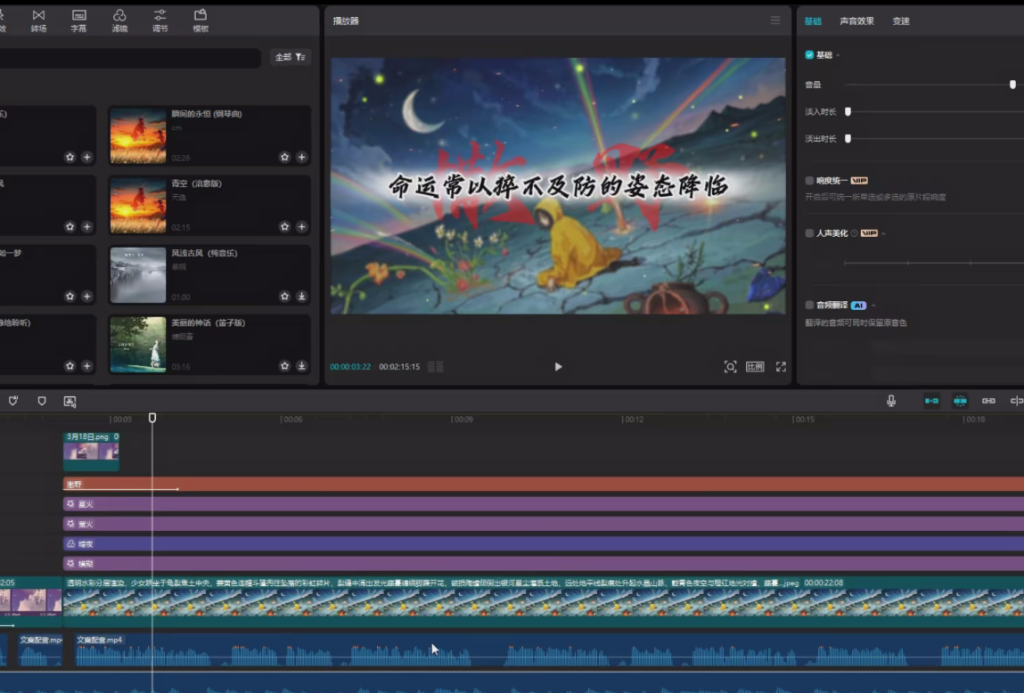
Task: Toggle the 音频翻译 AI checkbox
Action: pos(809,305)
